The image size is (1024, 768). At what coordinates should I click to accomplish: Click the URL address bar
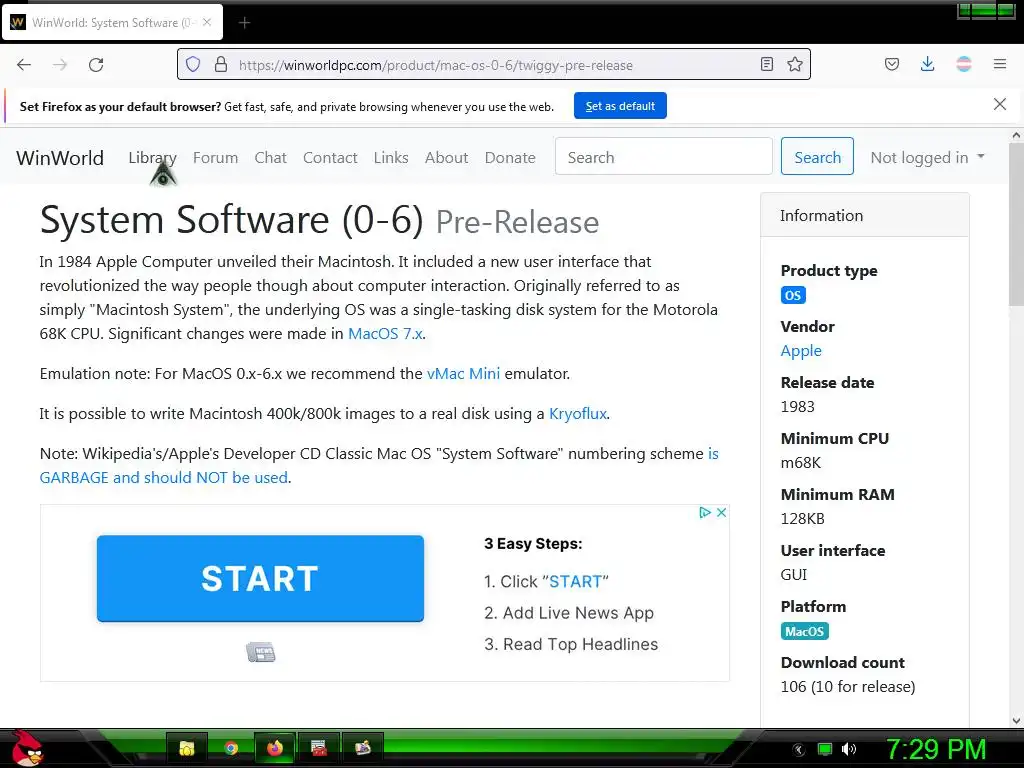493,65
